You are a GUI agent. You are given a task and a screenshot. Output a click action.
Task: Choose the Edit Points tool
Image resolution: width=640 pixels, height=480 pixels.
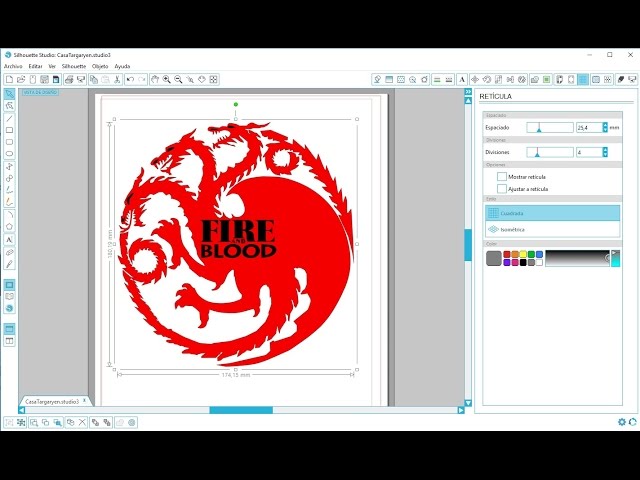coord(9,106)
